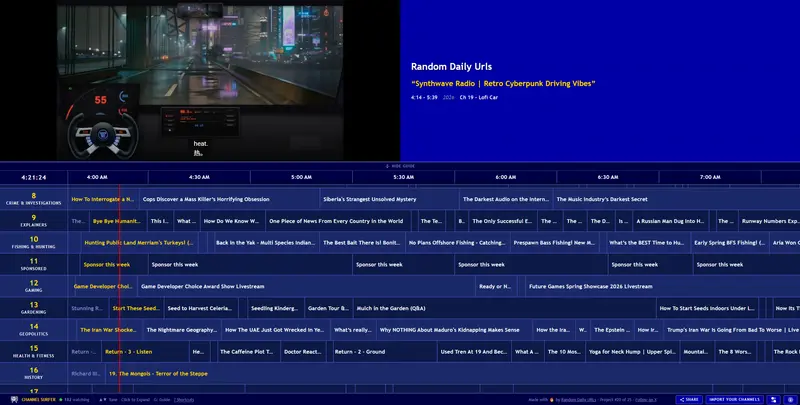The width and height of the screenshot is (800, 405).
Task: Select channel 14 Geopolitics
Action: tap(34, 329)
